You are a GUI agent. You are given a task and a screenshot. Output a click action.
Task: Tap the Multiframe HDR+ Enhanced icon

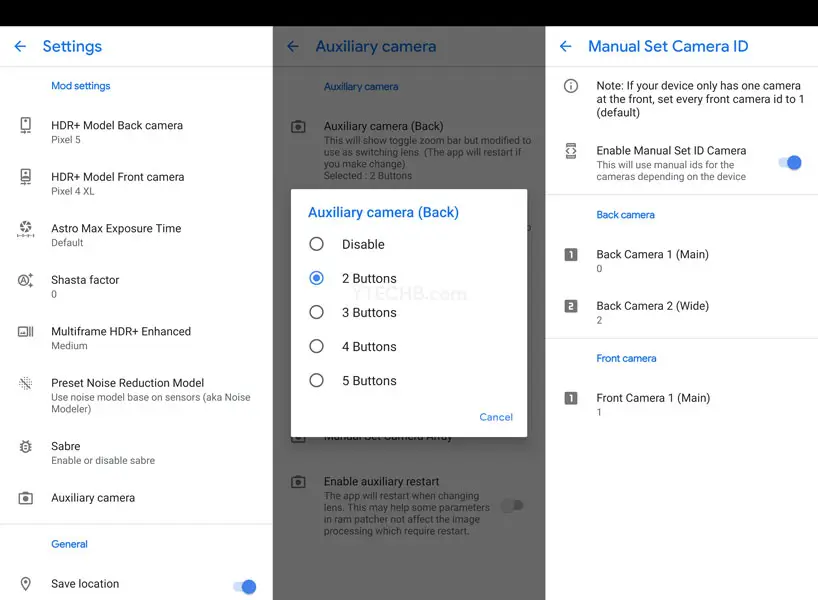26,332
